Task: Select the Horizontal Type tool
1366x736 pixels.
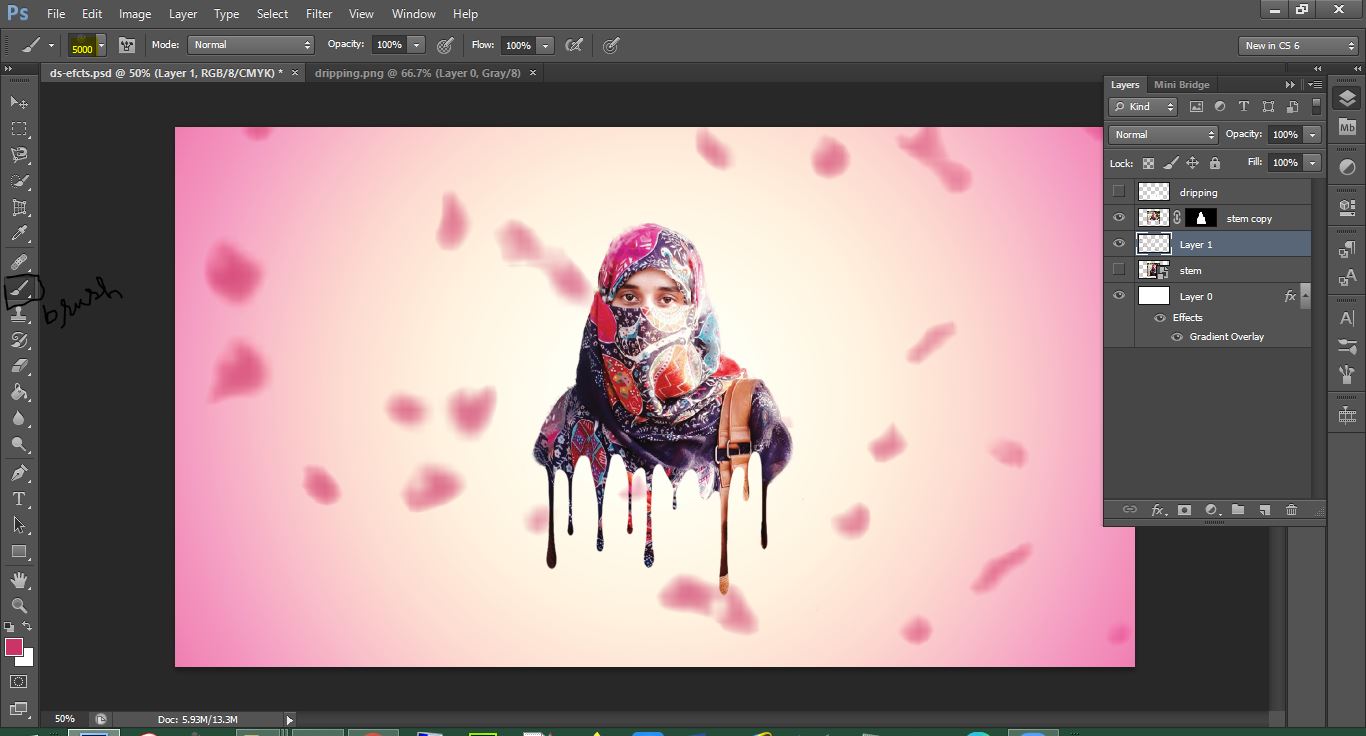Action: pos(19,498)
